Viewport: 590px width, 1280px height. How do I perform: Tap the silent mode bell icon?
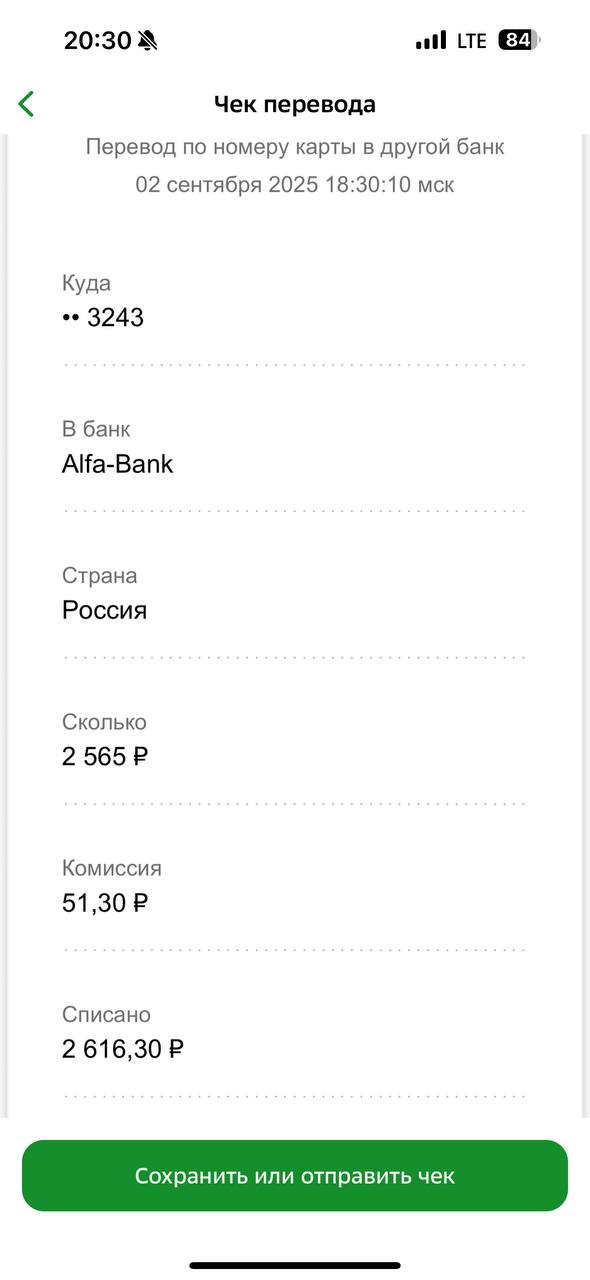point(148,40)
